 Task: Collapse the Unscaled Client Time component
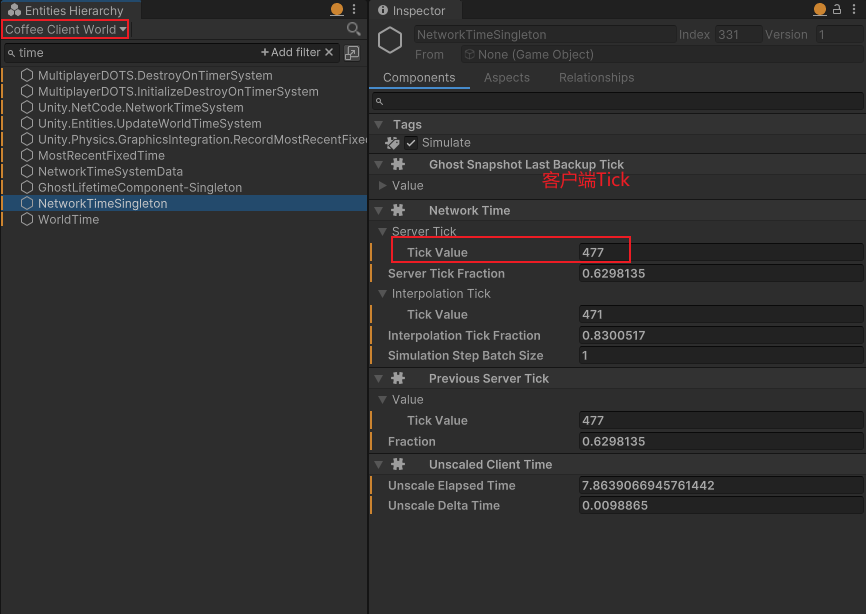379,465
